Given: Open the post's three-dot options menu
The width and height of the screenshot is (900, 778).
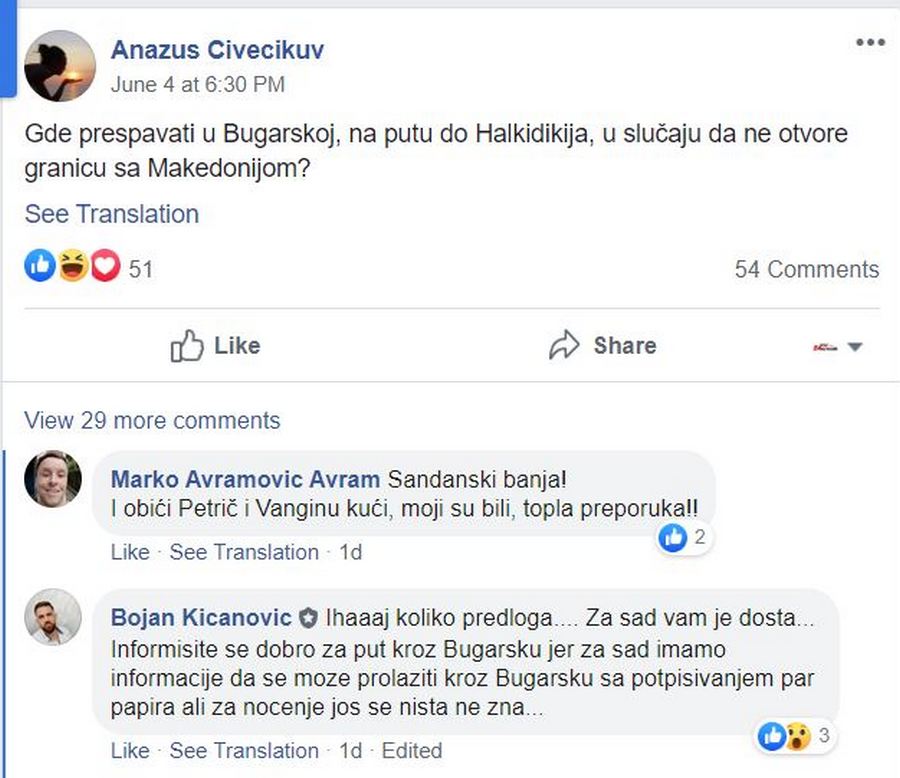Looking at the screenshot, I should pos(870,42).
